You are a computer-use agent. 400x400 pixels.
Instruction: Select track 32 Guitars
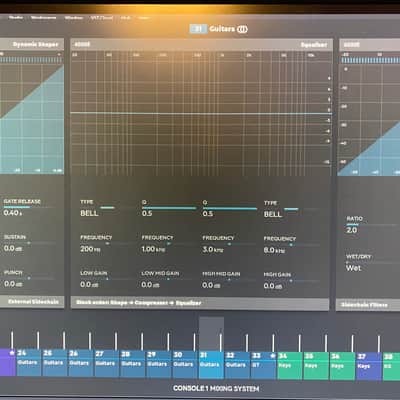[237, 365]
